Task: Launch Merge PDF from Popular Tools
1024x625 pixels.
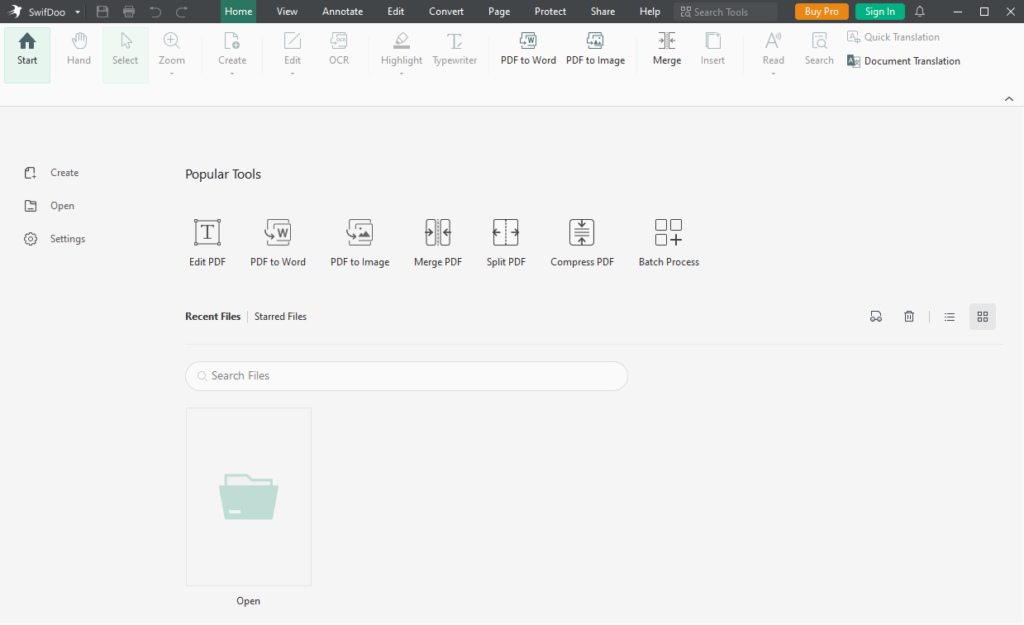Action: [438, 243]
